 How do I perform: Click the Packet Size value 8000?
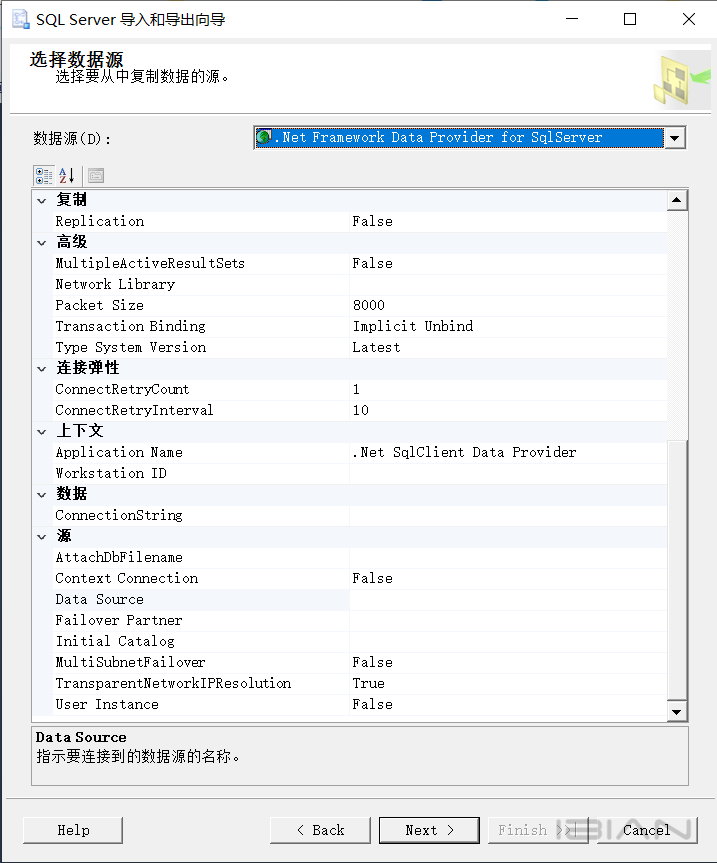pyautogui.click(x=369, y=305)
